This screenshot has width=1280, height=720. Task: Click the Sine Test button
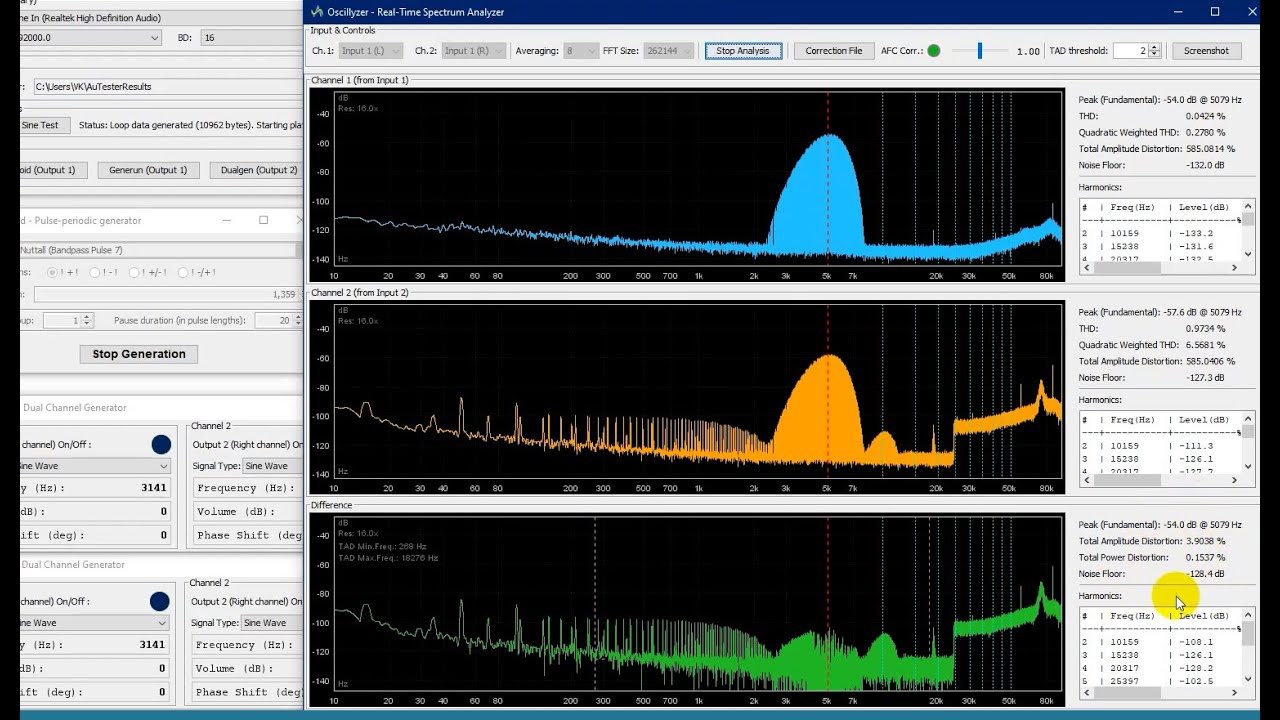point(44,125)
